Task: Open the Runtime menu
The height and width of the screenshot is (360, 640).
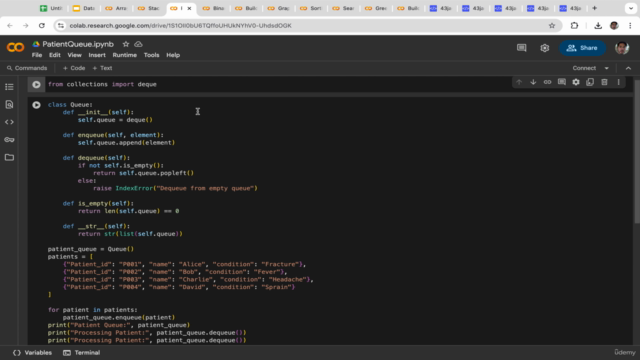Action: coord(124,55)
